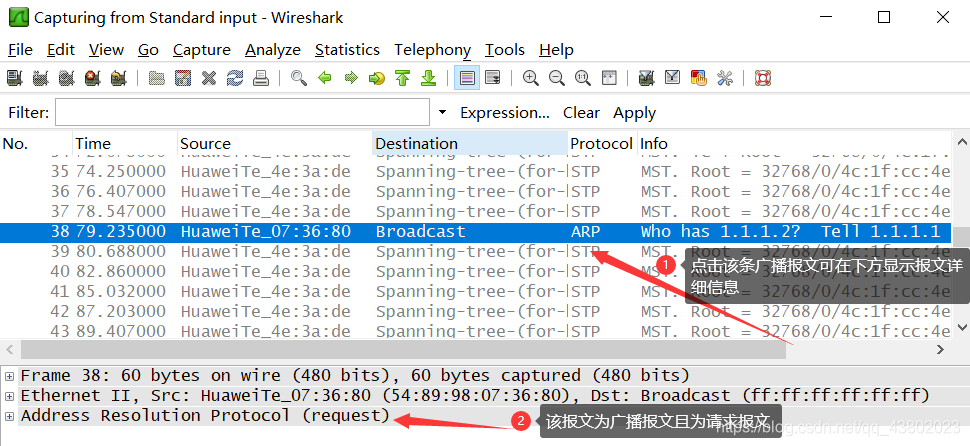Close the capture file X icon
This screenshot has width=970, height=446.
point(209,78)
